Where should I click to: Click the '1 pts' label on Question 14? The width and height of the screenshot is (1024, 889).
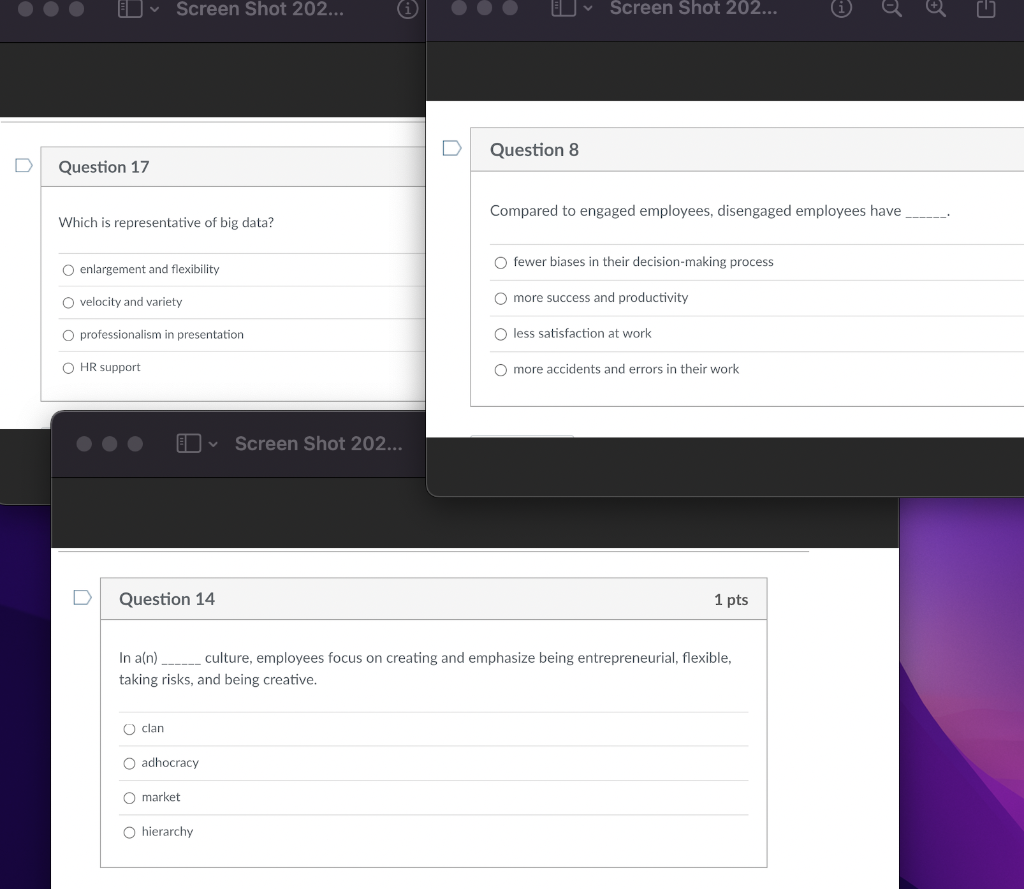click(x=731, y=600)
